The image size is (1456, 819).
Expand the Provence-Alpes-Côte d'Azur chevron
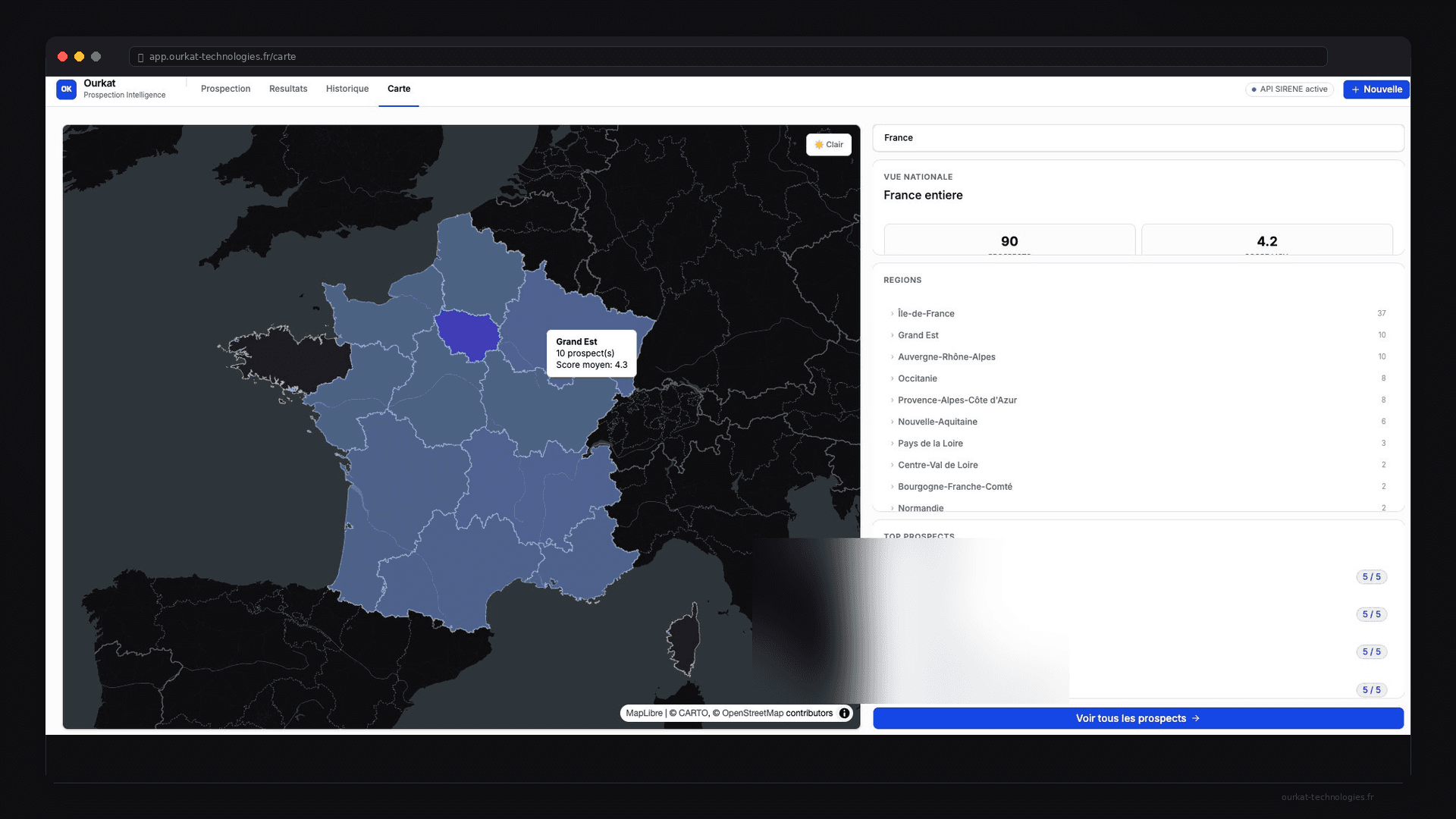892,400
